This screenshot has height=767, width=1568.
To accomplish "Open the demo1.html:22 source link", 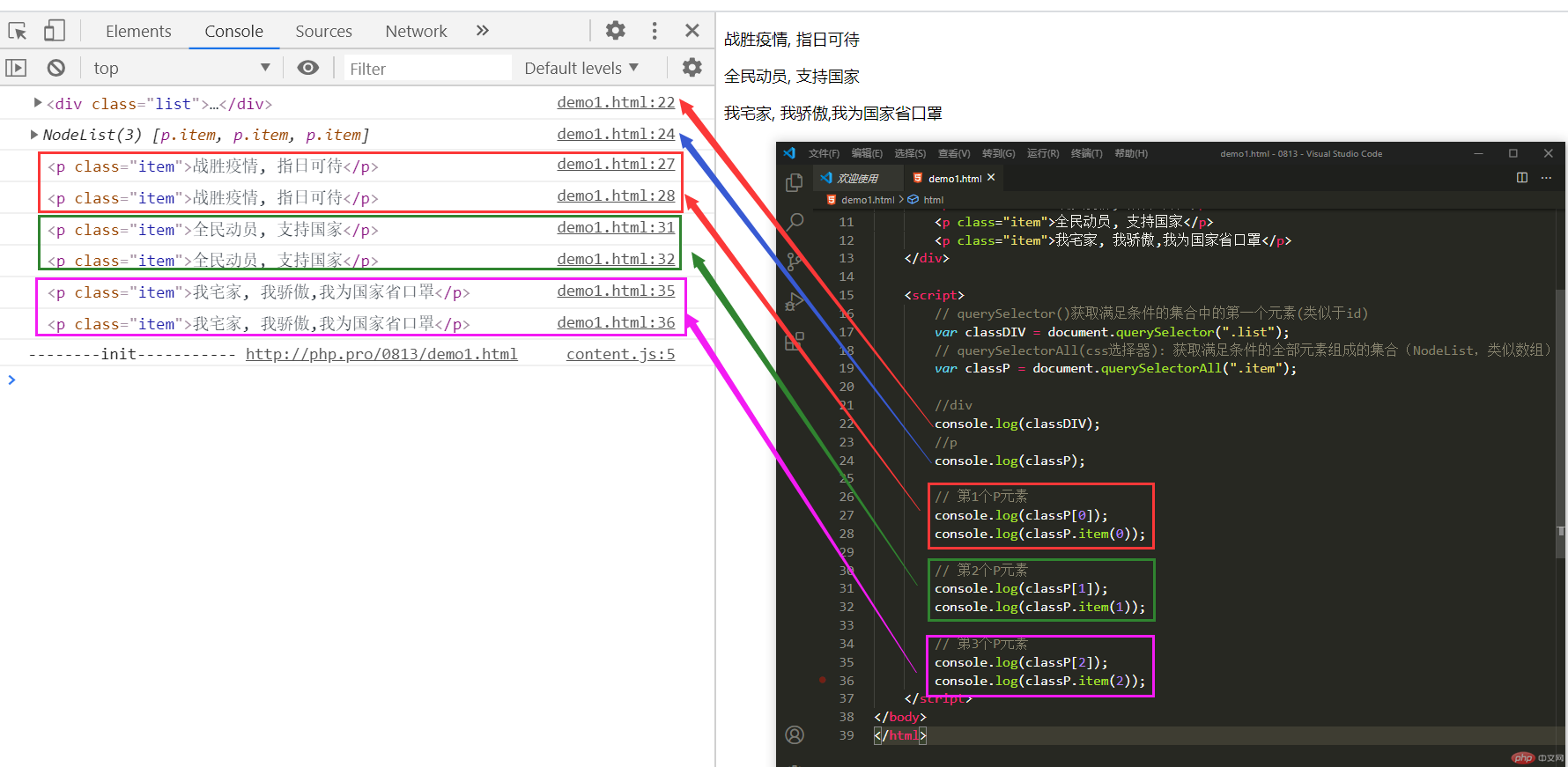I will (616, 102).
